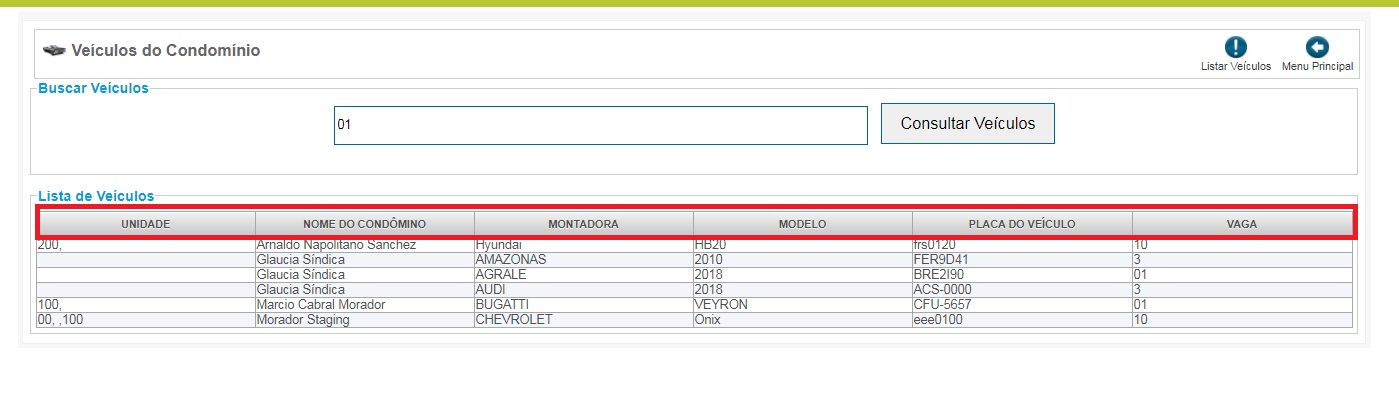Viewport: 1399px width, 395px height.
Task: Sort by UNIDADE column header
Action: point(146,224)
